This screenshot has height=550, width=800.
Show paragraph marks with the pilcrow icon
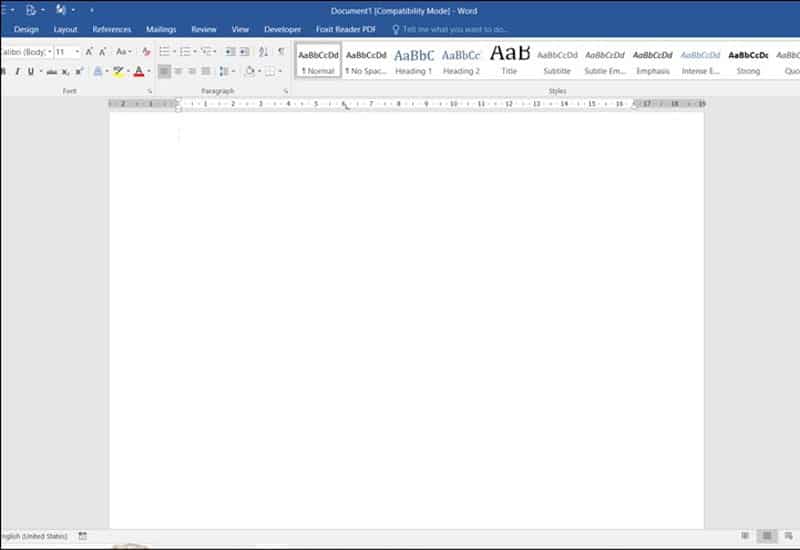281,52
